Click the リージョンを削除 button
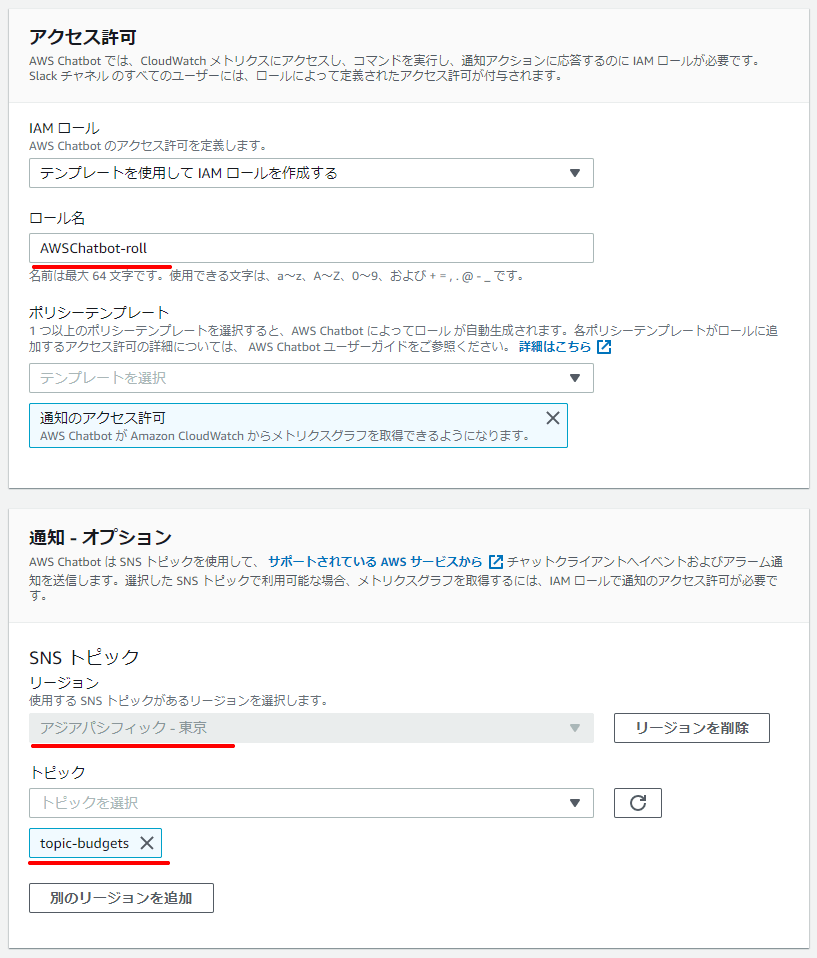This screenshot has height=958, width=817. (692, 728)
